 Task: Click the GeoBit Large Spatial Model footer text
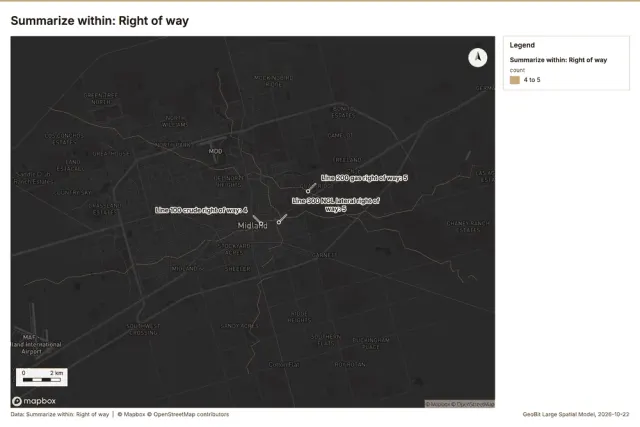pos(576,414)
